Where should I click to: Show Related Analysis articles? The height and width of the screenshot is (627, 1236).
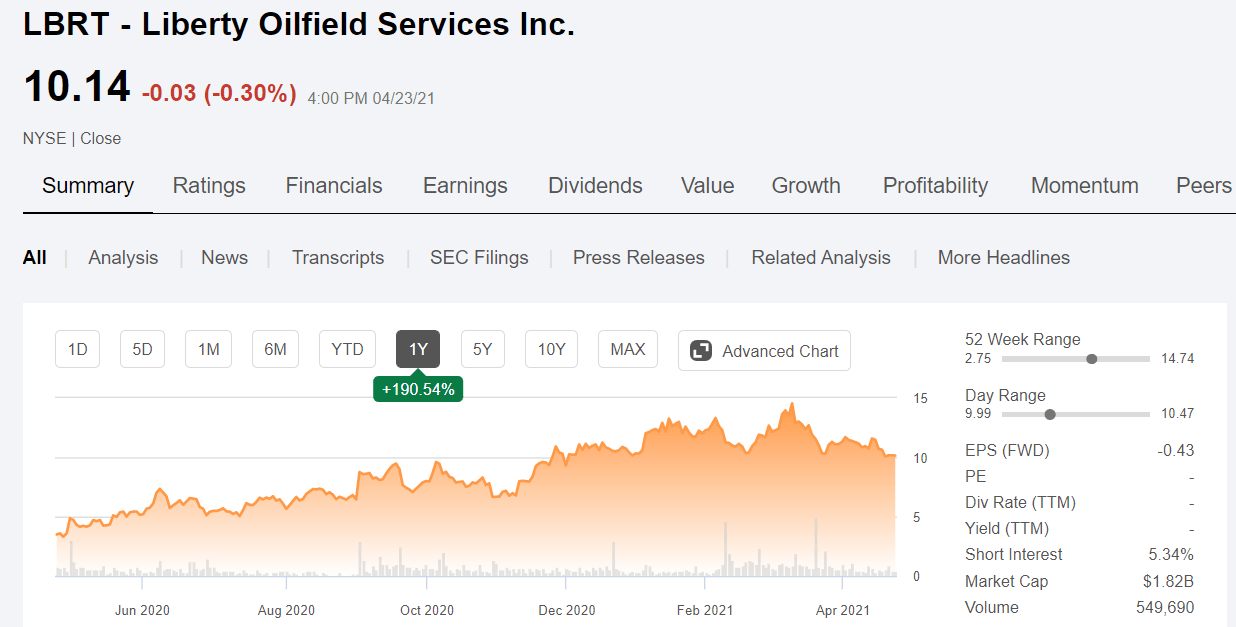820,257
